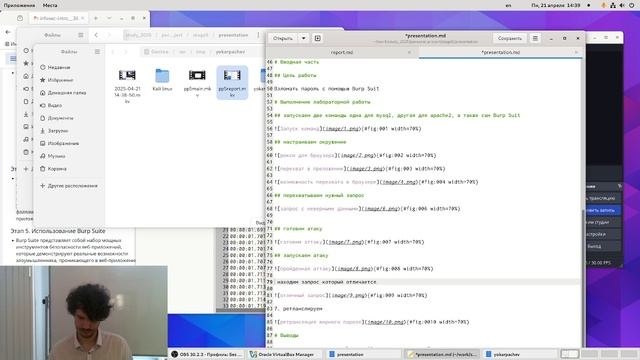Click the streaming button in OBS controls
The image size is (640, 360).
(x=602, y=198)
